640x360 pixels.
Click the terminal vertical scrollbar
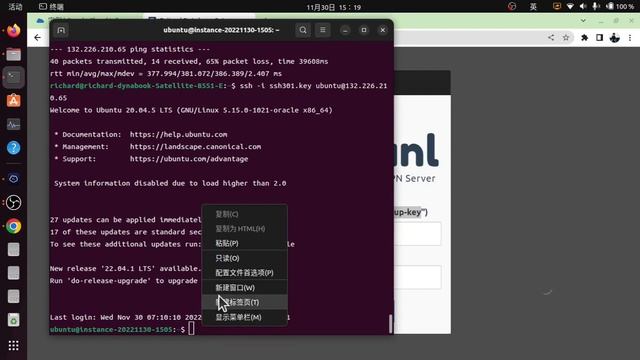(391, 323)
